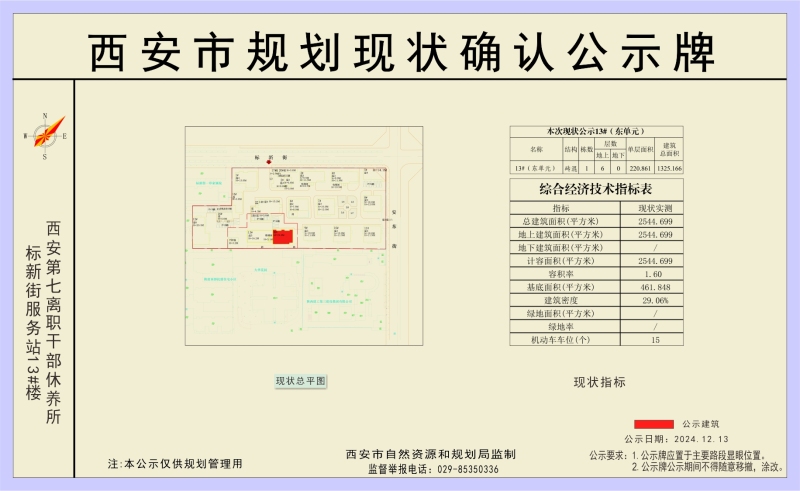Click the red highlighted building on site plan
Viewport: 800px width, 491px height.
283,237
